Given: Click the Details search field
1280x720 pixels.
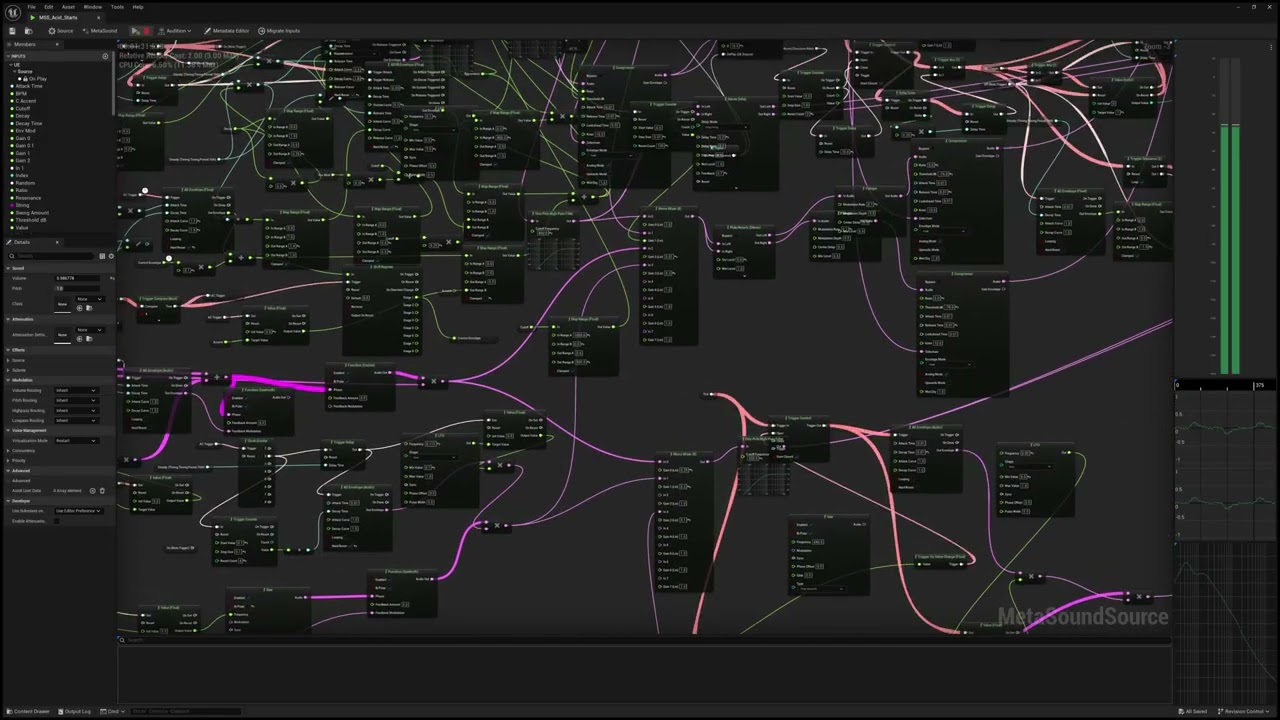Looking at the screenshot, I should pos(53,256).
